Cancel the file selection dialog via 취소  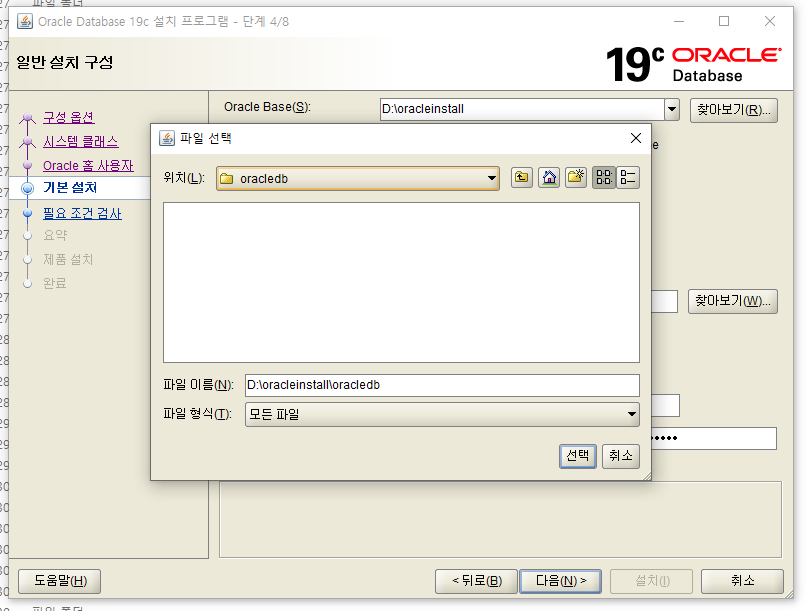point(620,456)
